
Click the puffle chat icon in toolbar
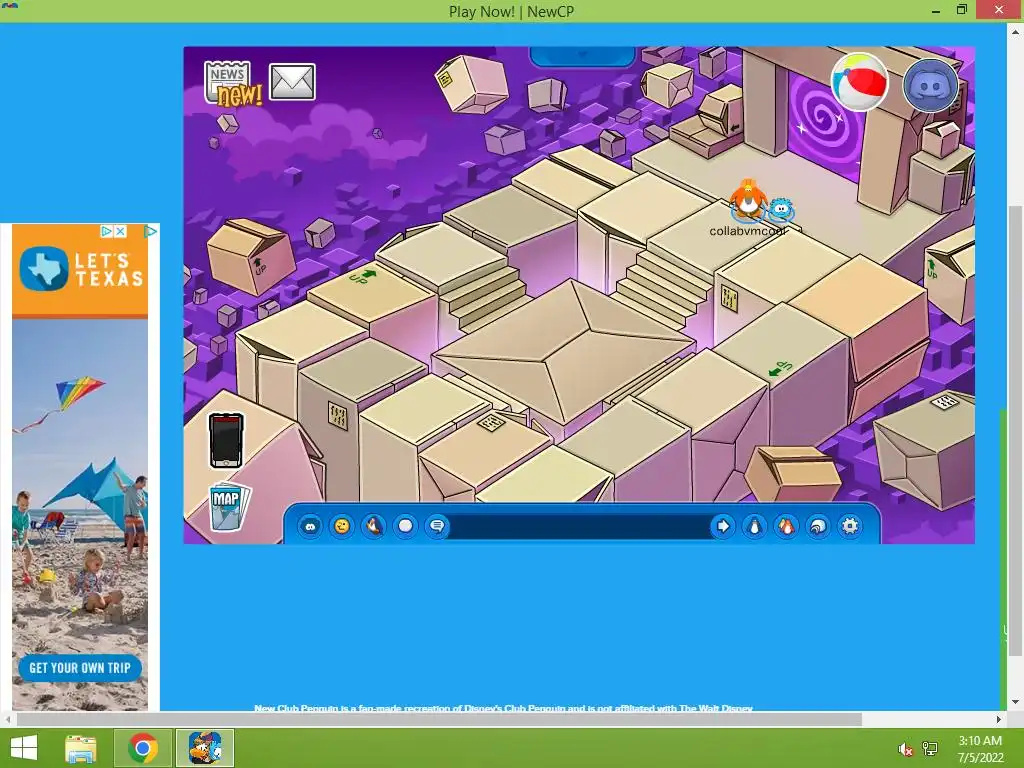310,526
